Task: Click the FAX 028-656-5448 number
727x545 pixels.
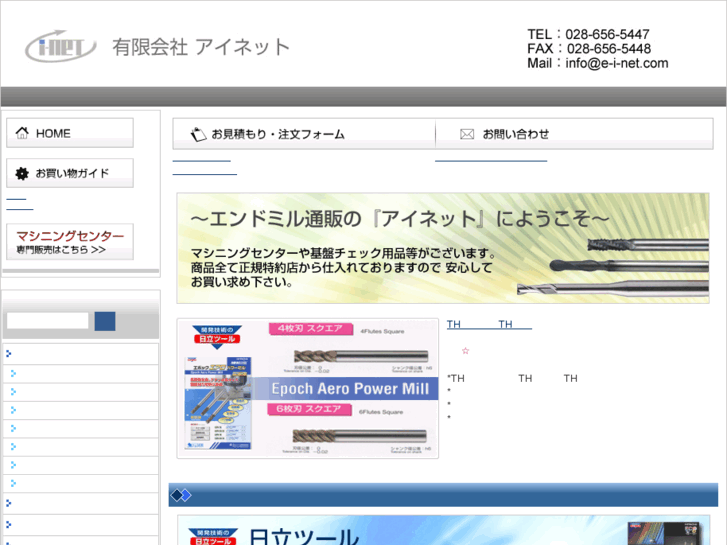Action: pyautogui.click(x=589, y=49)
